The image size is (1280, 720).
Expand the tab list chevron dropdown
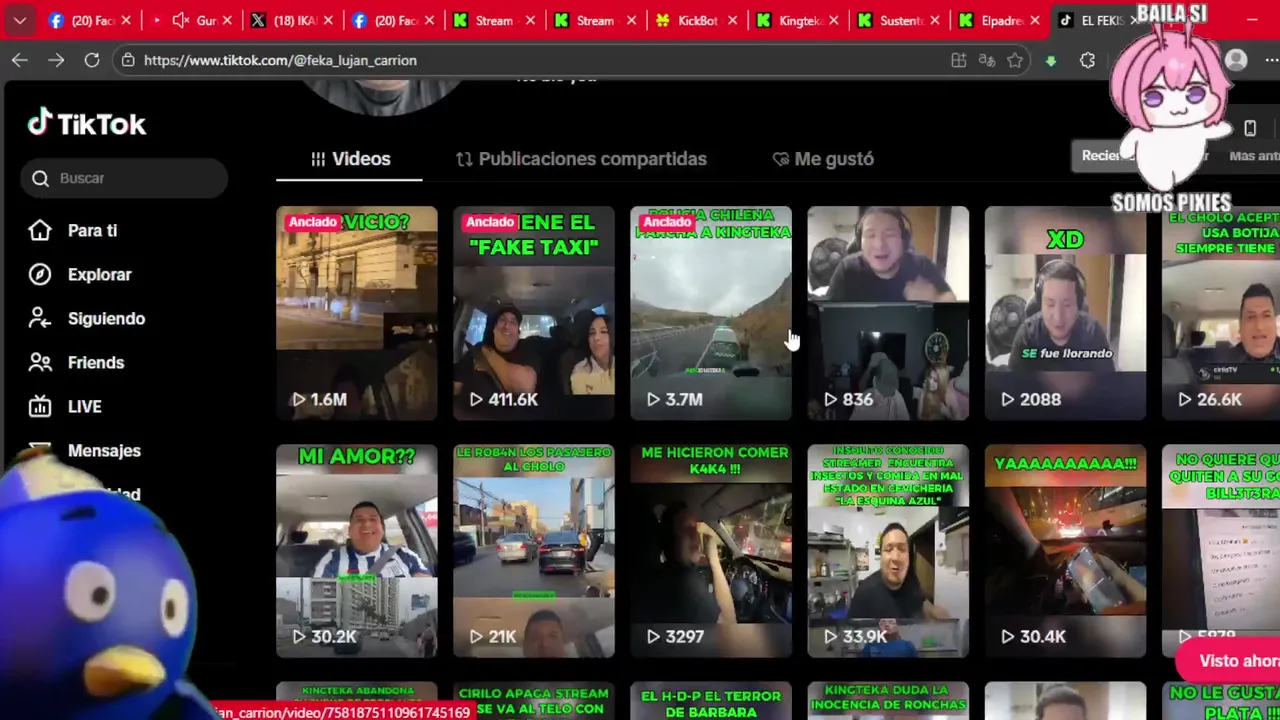pyautogui.click(x=20, y=20)
